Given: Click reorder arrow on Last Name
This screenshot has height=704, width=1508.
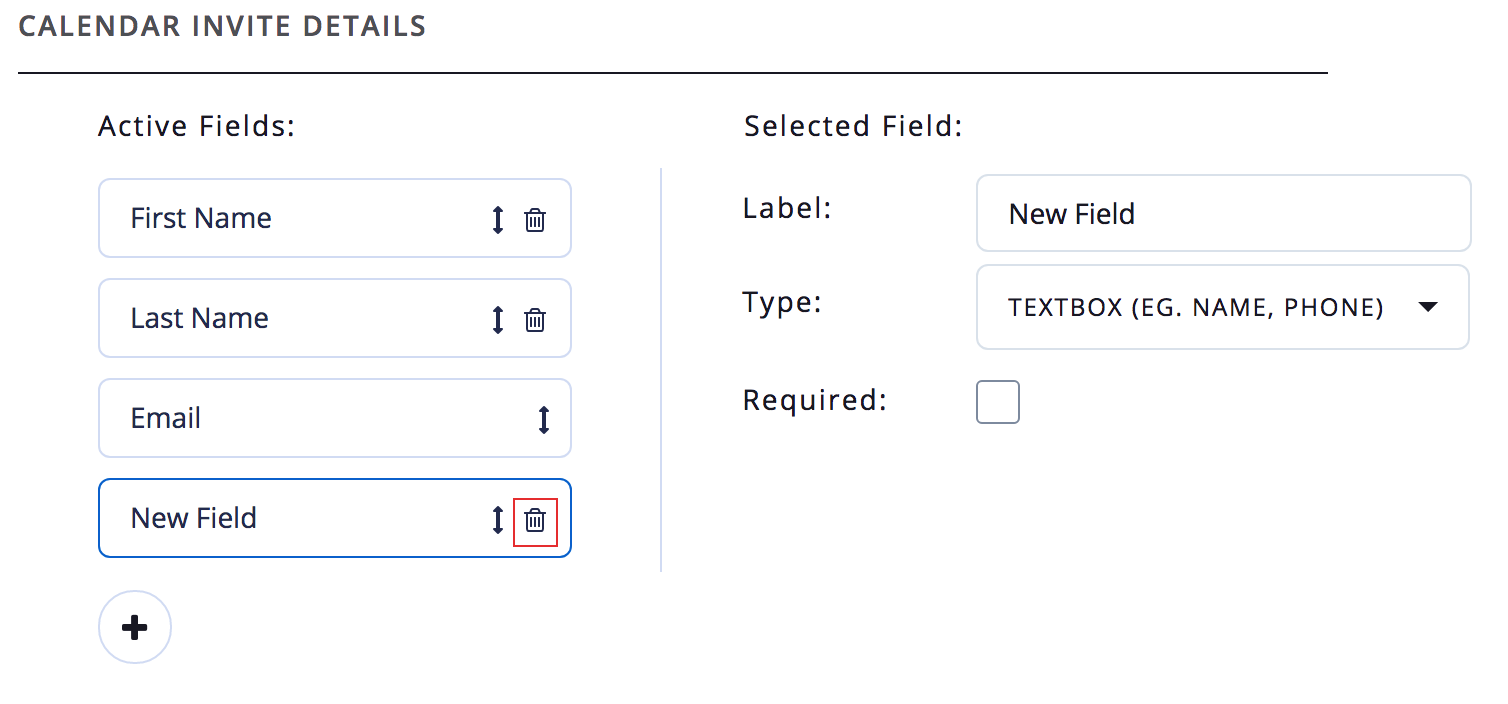Looking at the screenshot, I should click(498, 320).
